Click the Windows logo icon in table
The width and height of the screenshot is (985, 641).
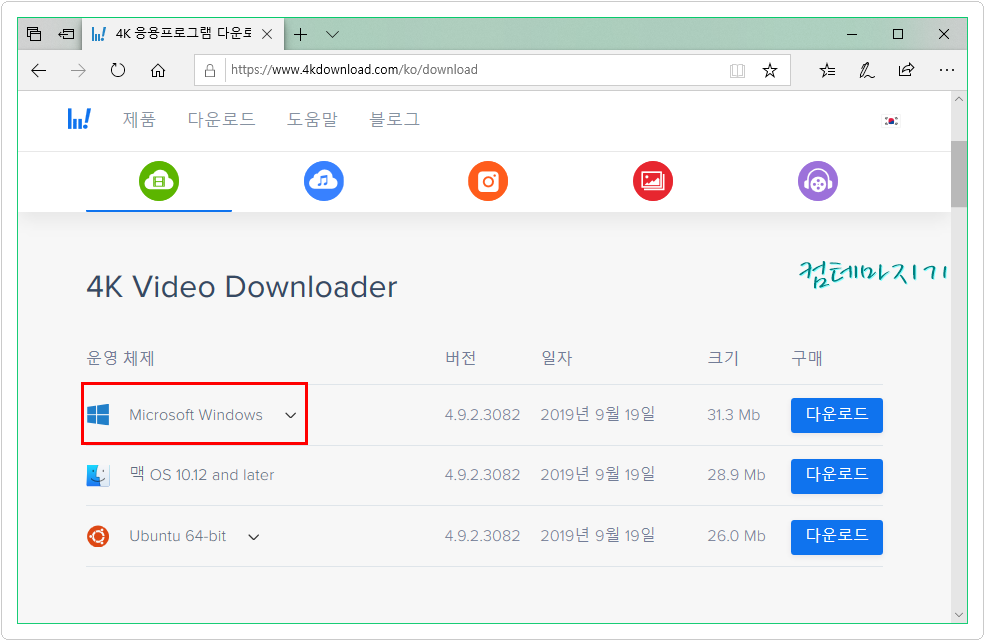pyautogui.click(x=98, y=415)
